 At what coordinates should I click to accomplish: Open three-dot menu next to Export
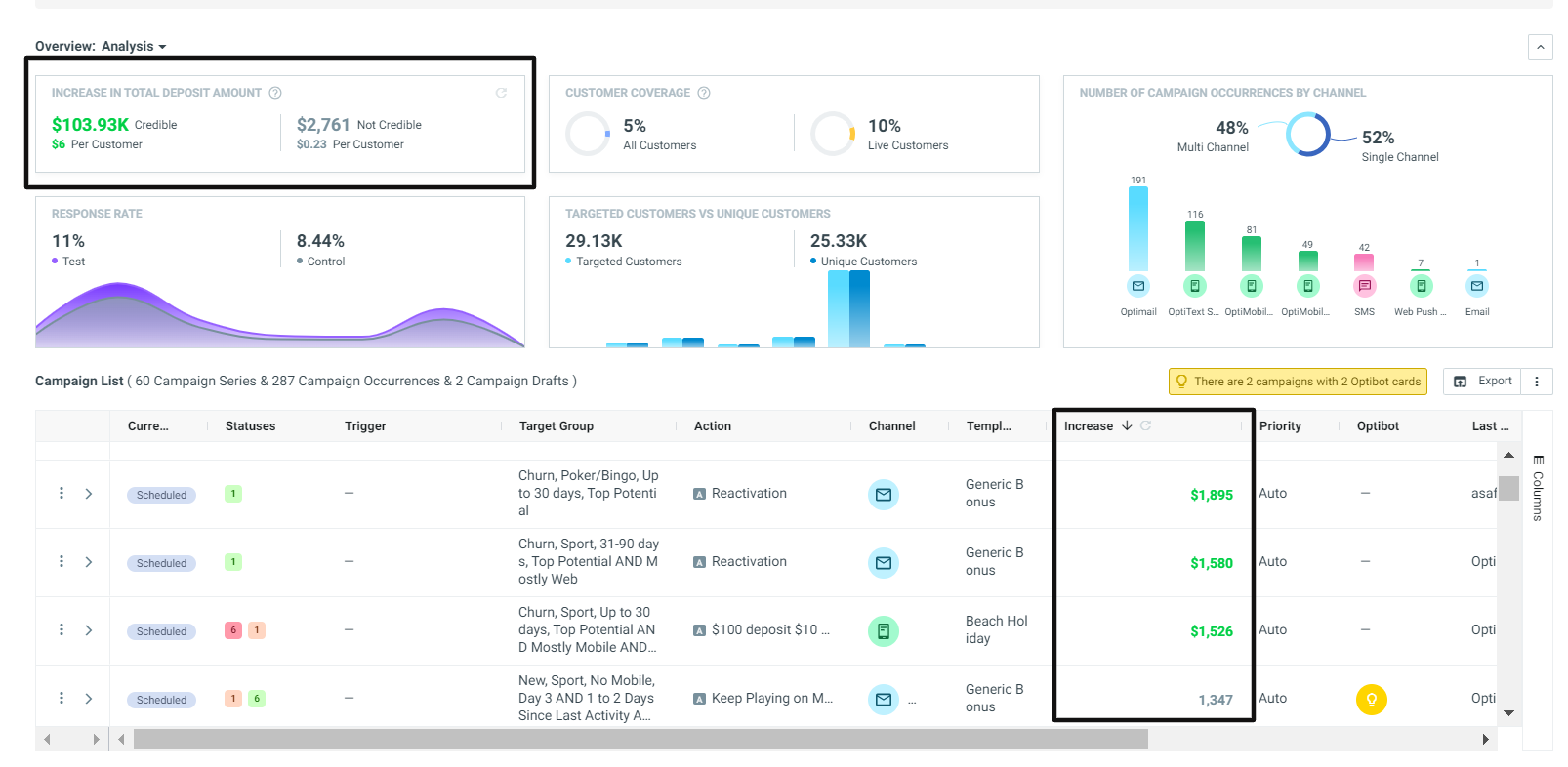(1537, 382)
